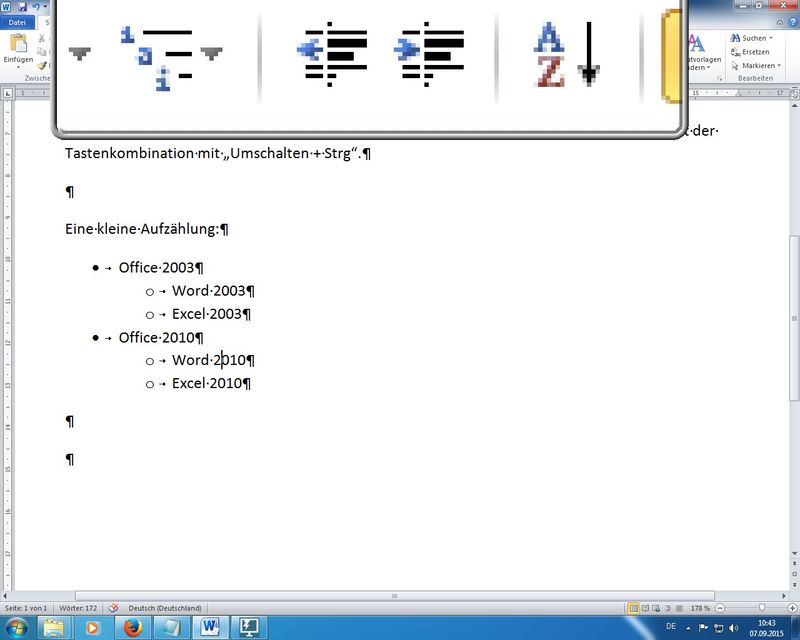Click the Magnifier taskbar icon
The height and width of the screenshot is (640, 800).
point(248,627)
